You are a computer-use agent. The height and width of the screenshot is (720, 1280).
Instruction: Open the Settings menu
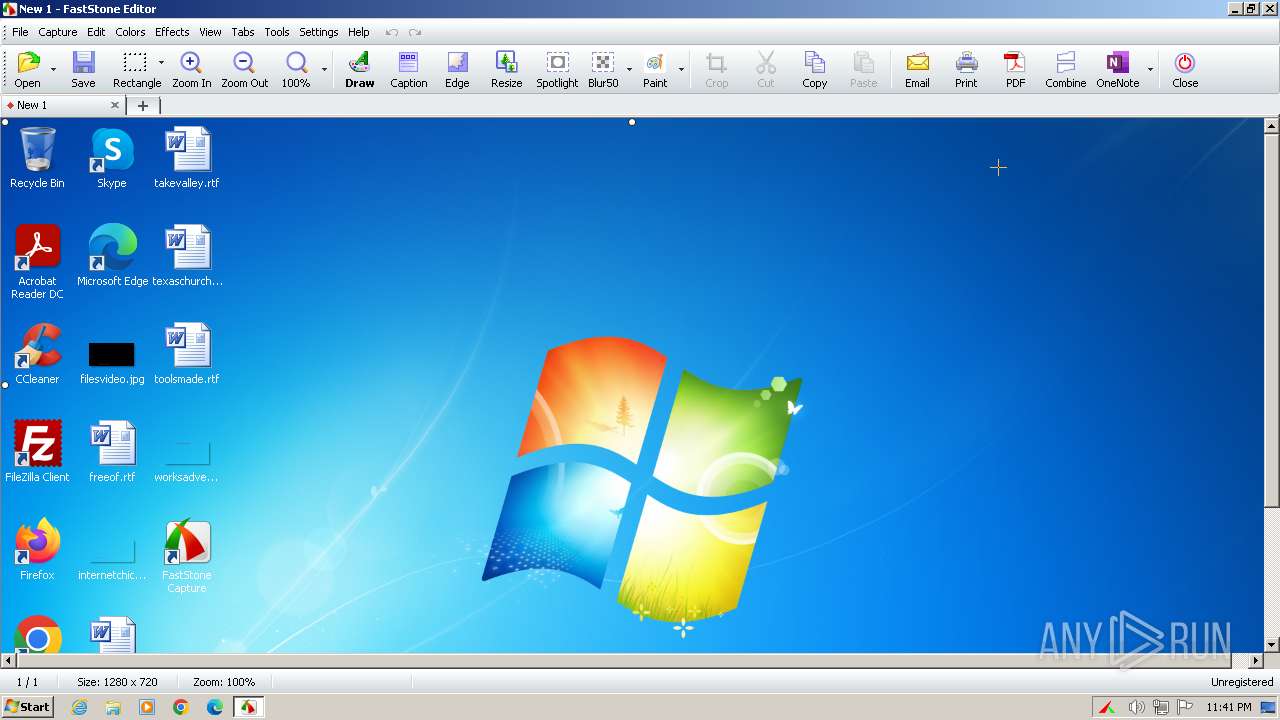click(x=319, y=32)
